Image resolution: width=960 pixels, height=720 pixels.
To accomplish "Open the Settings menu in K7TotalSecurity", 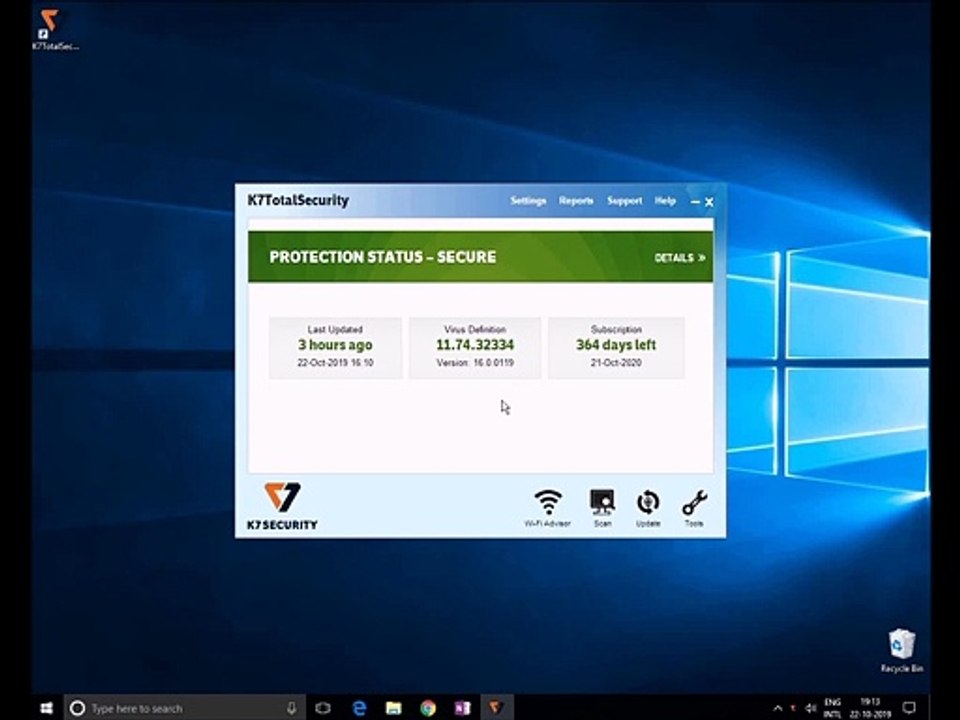I will [528, 201].
